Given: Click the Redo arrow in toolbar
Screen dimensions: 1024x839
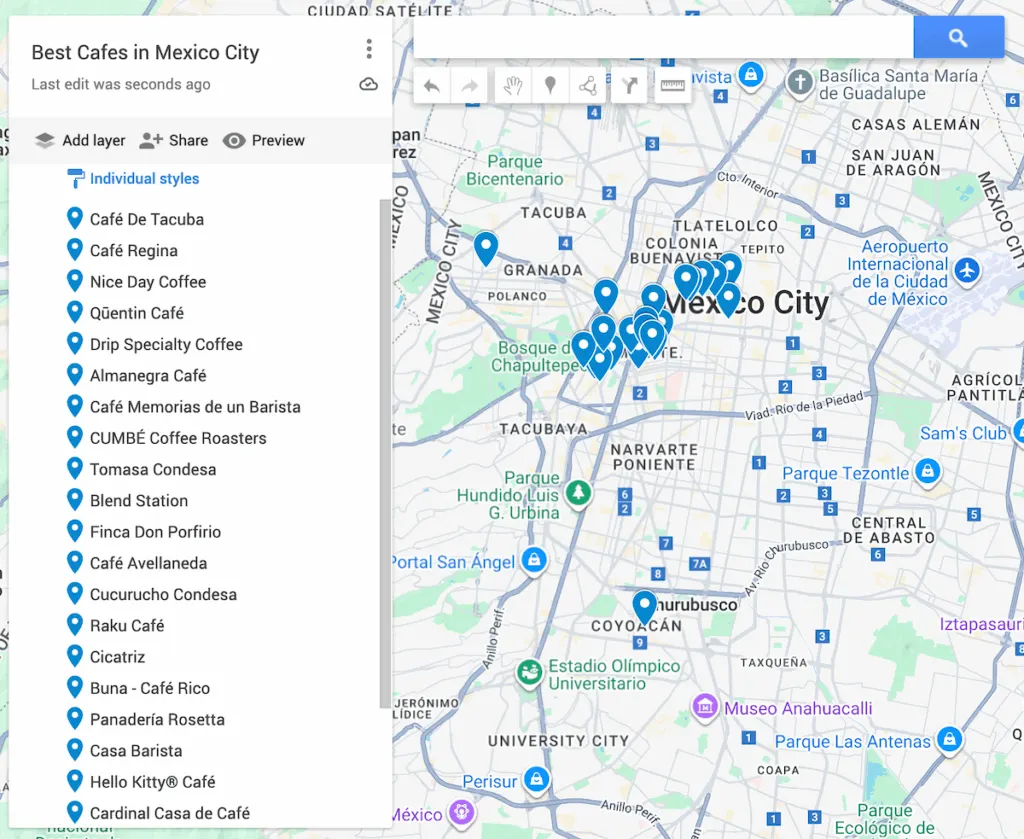Looking at the screenshot, I should pos(470,86).
